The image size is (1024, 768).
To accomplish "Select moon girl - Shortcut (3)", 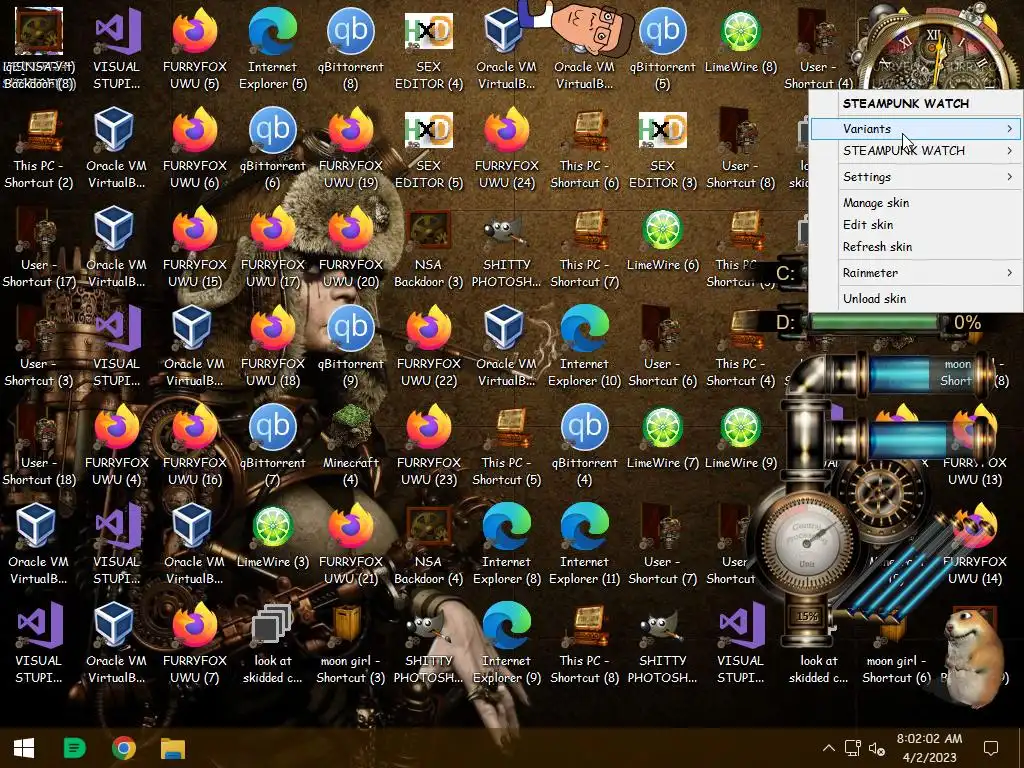I will (x=351, y=644).
